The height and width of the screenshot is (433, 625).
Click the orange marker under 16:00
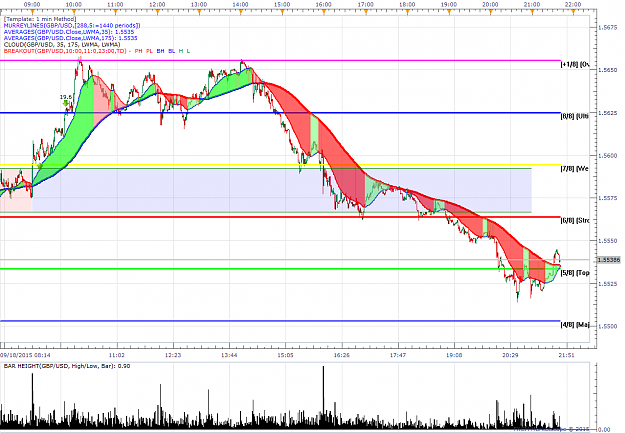coord(324,13)
